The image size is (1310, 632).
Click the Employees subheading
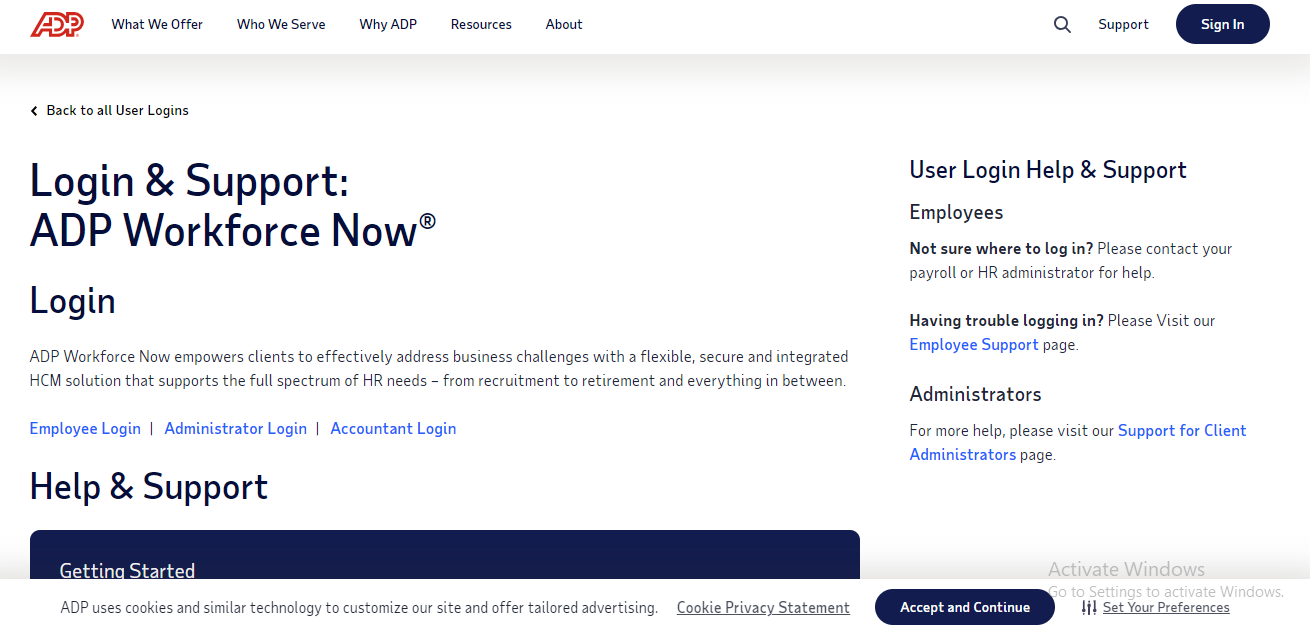956,212
